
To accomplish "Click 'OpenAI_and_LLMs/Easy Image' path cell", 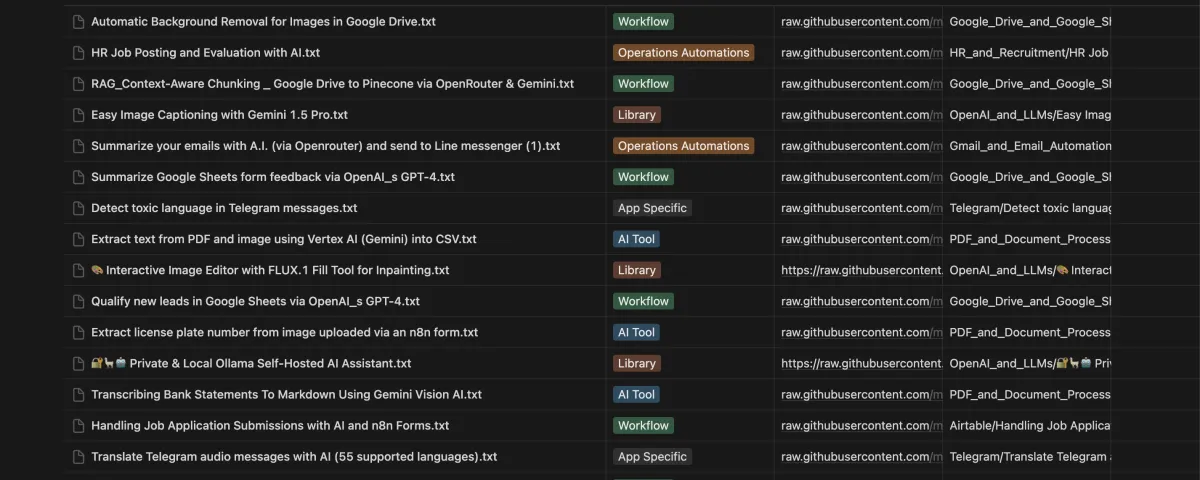I will [1030, 115].
